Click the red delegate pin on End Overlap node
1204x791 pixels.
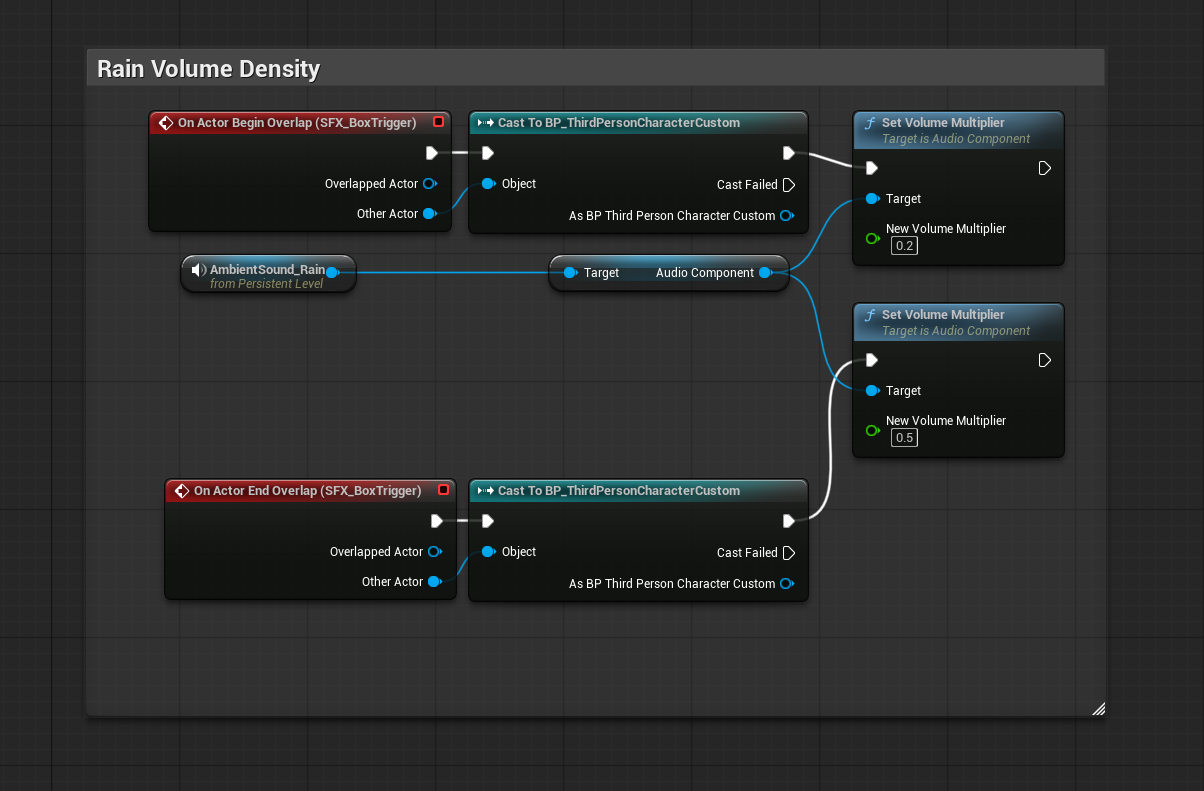(442, 490)
